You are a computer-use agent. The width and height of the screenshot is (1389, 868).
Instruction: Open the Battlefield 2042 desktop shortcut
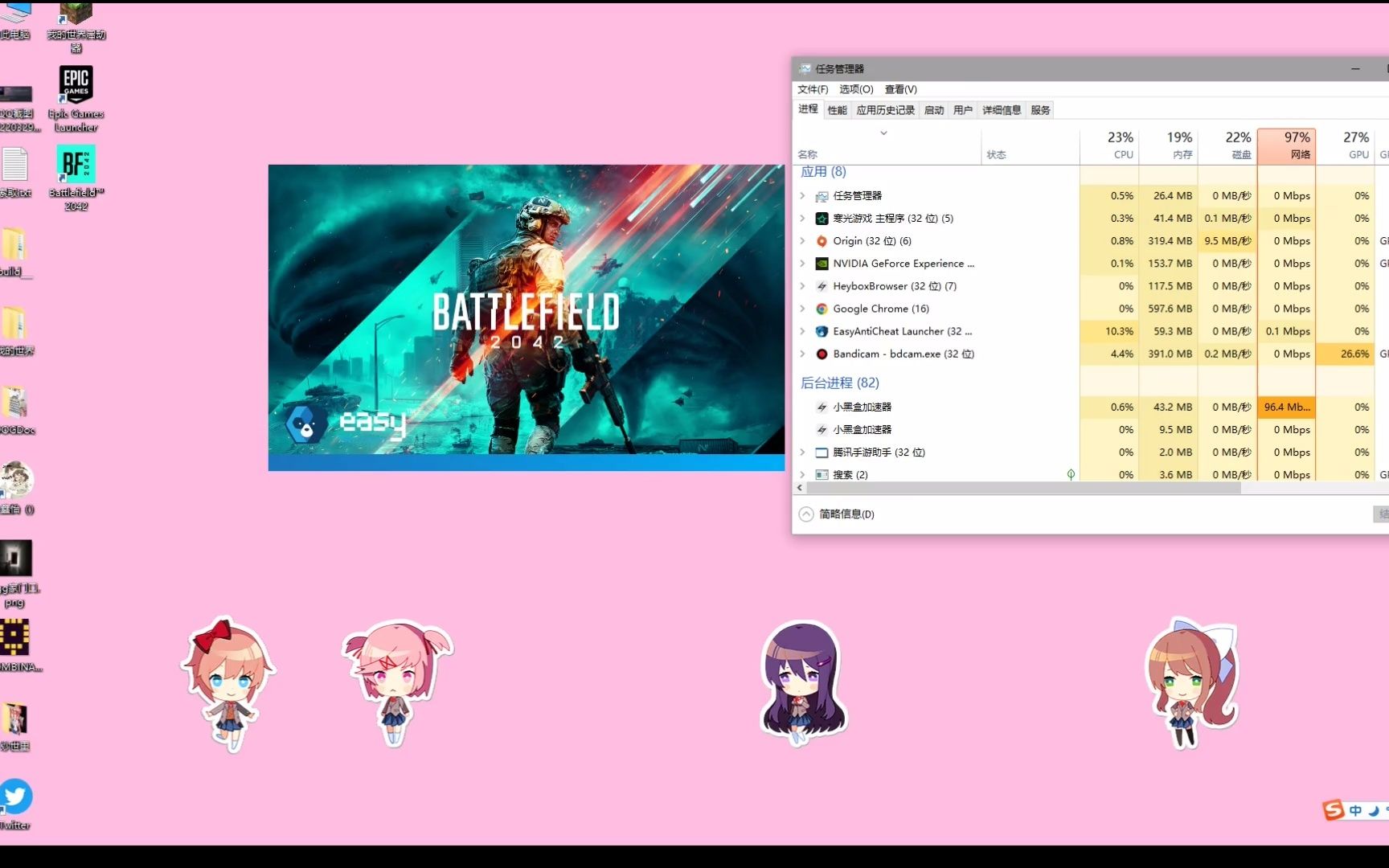point(76,177)
